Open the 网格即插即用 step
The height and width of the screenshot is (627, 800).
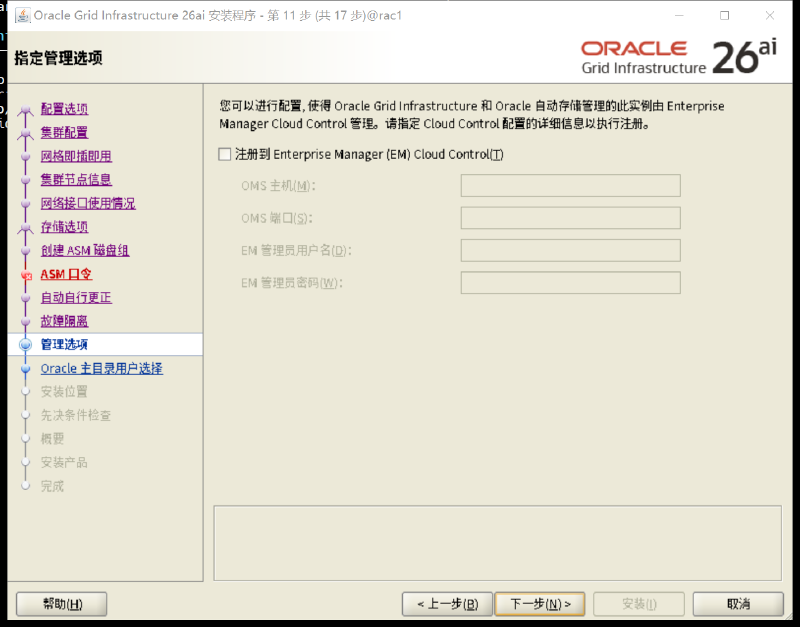pos(76,156)
